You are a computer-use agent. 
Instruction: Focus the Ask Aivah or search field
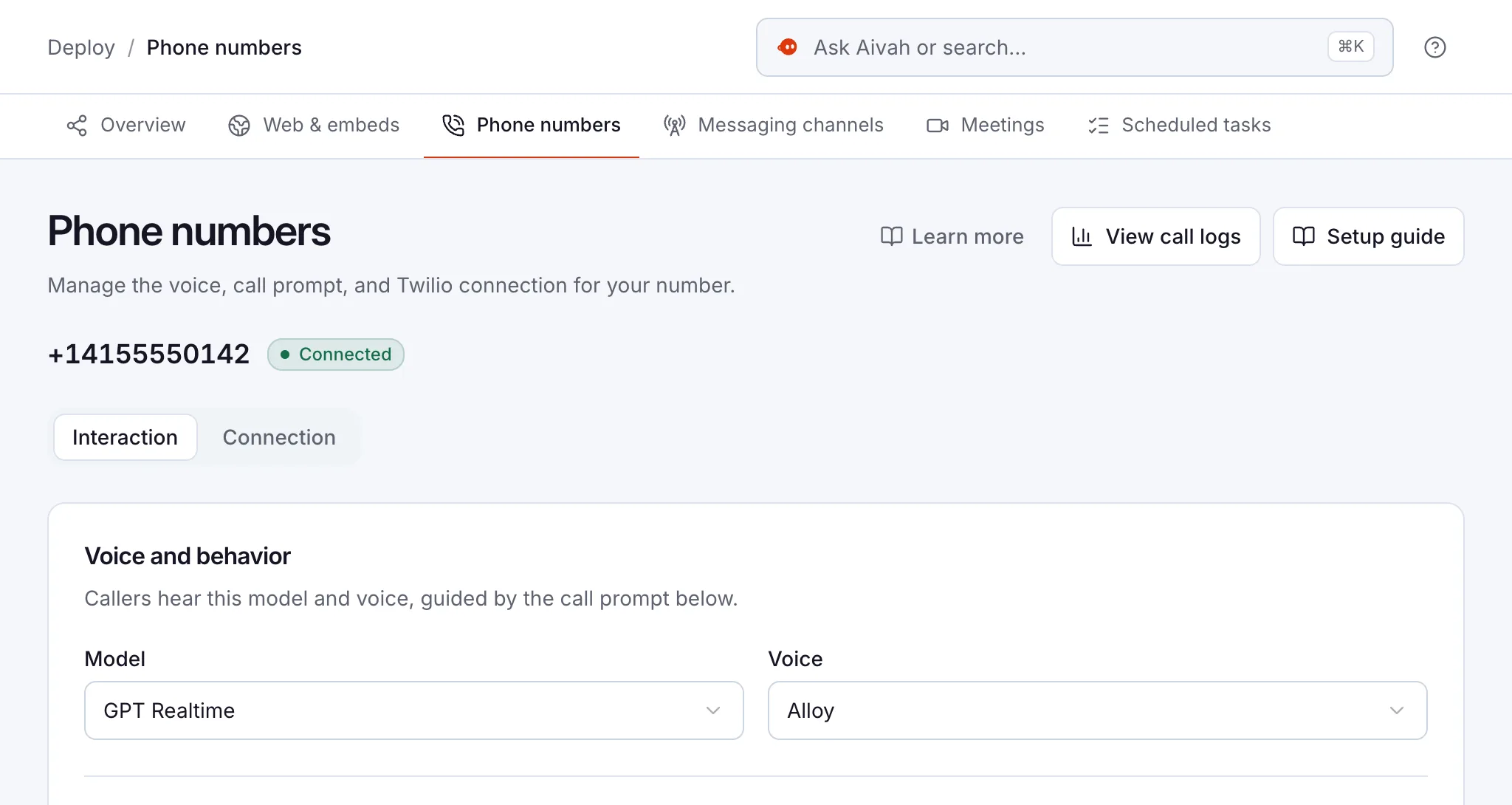[x=1075, y=47]
